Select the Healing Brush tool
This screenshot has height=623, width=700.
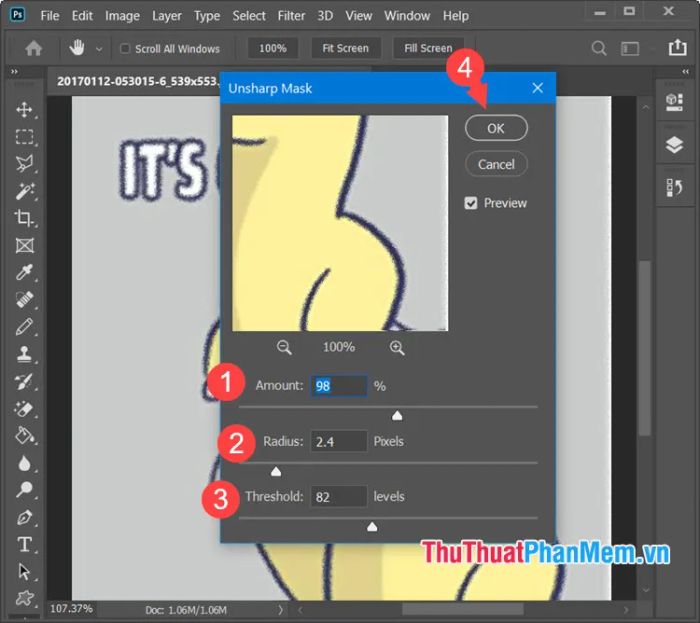[24, 299]
